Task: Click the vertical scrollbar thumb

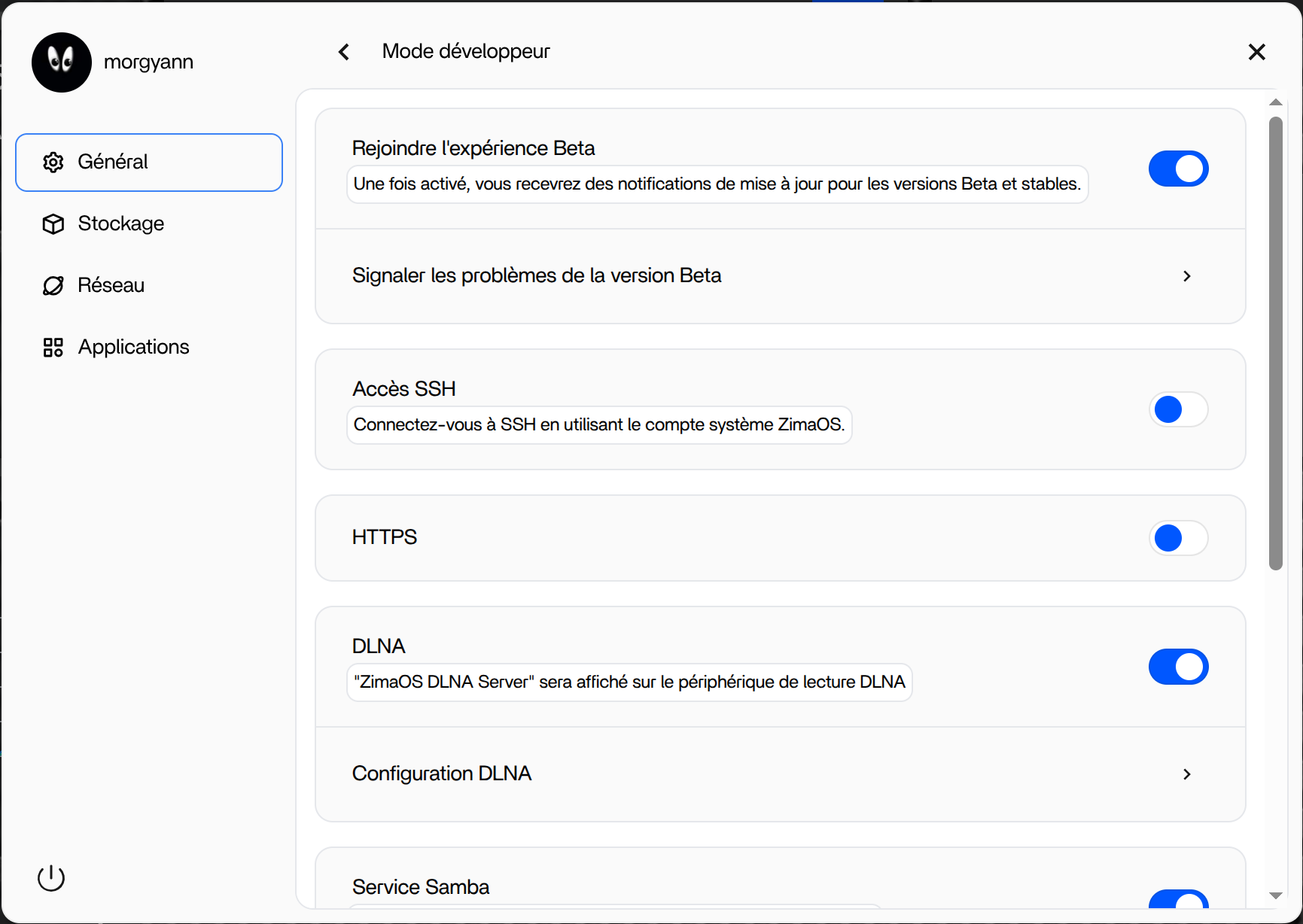Action: (x=1275, y=344)
